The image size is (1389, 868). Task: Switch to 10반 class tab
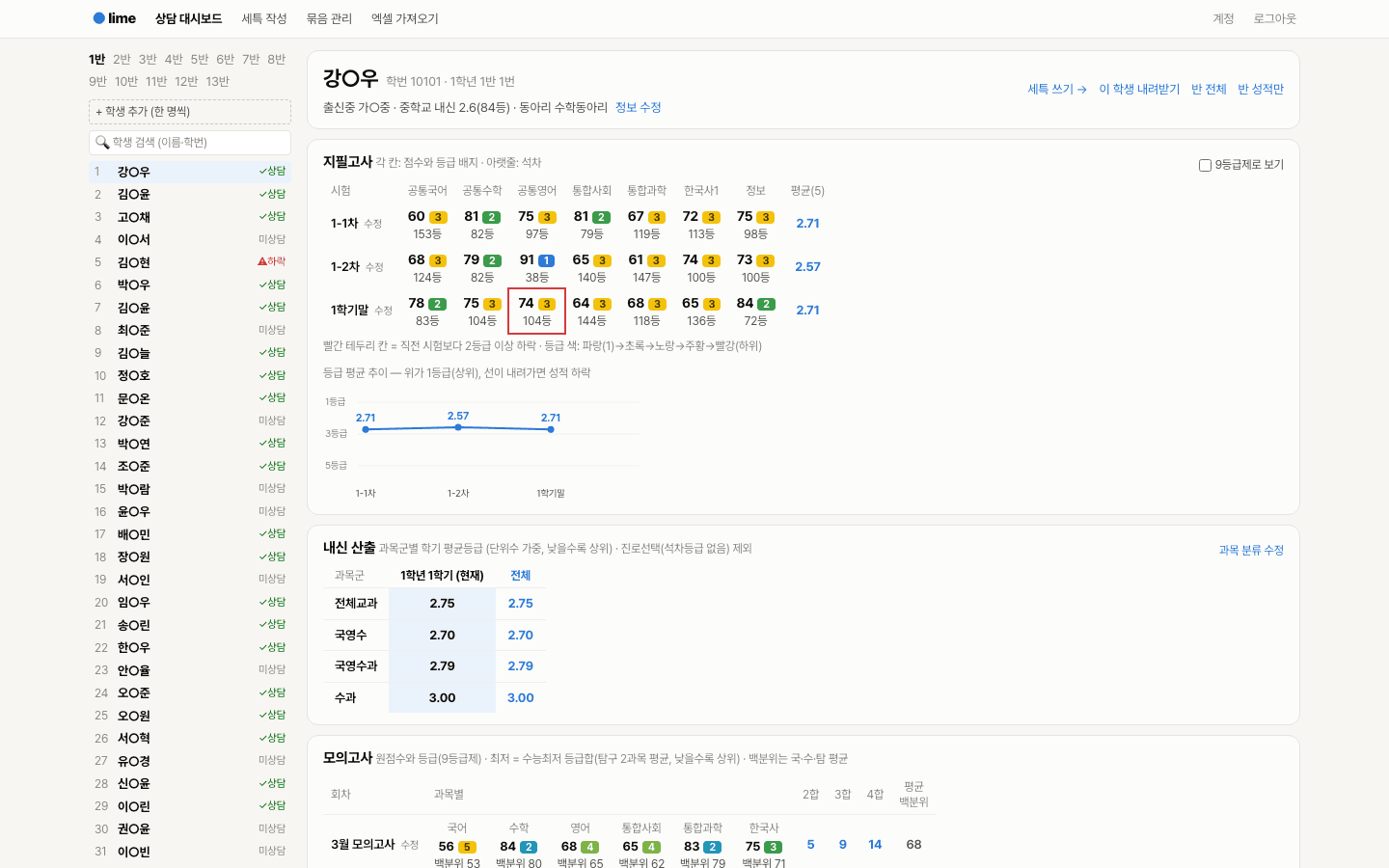click(126, 81)
